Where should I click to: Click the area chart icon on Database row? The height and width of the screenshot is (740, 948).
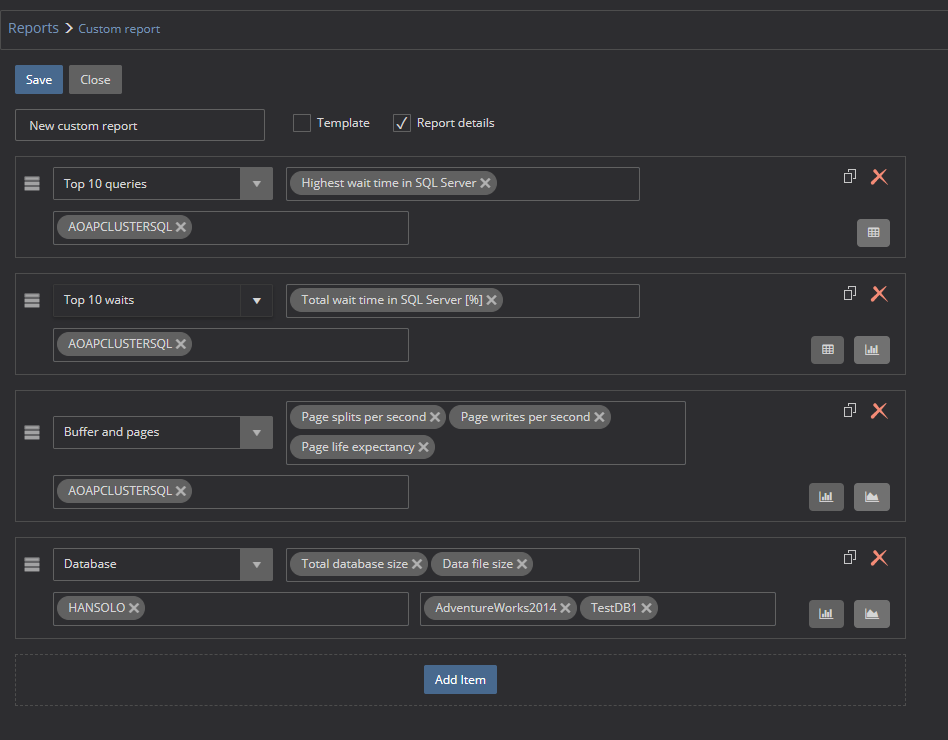coord(871,613)
